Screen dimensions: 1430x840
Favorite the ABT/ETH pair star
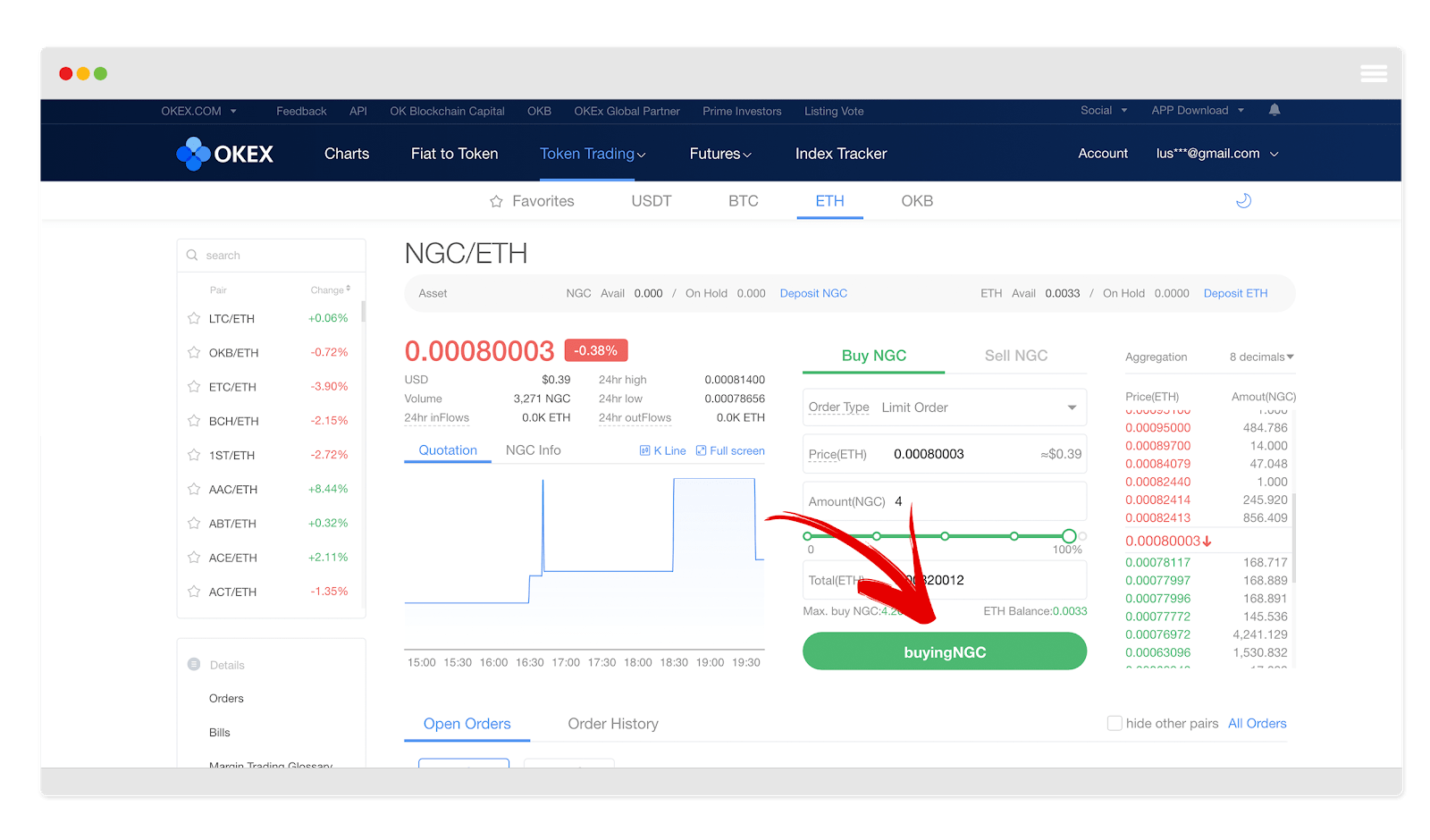tap(194, 523)
